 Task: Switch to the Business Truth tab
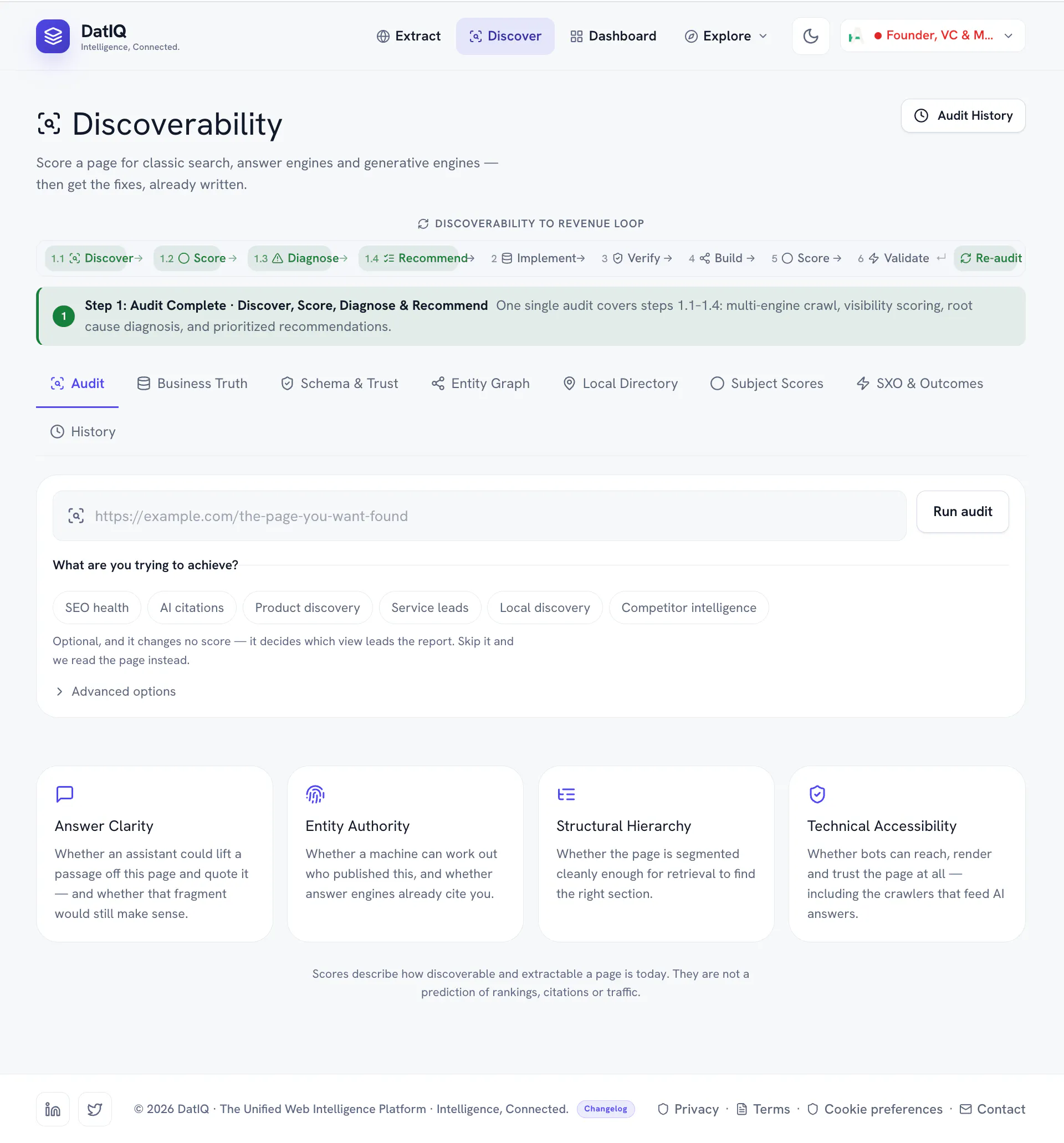[192, 384]
